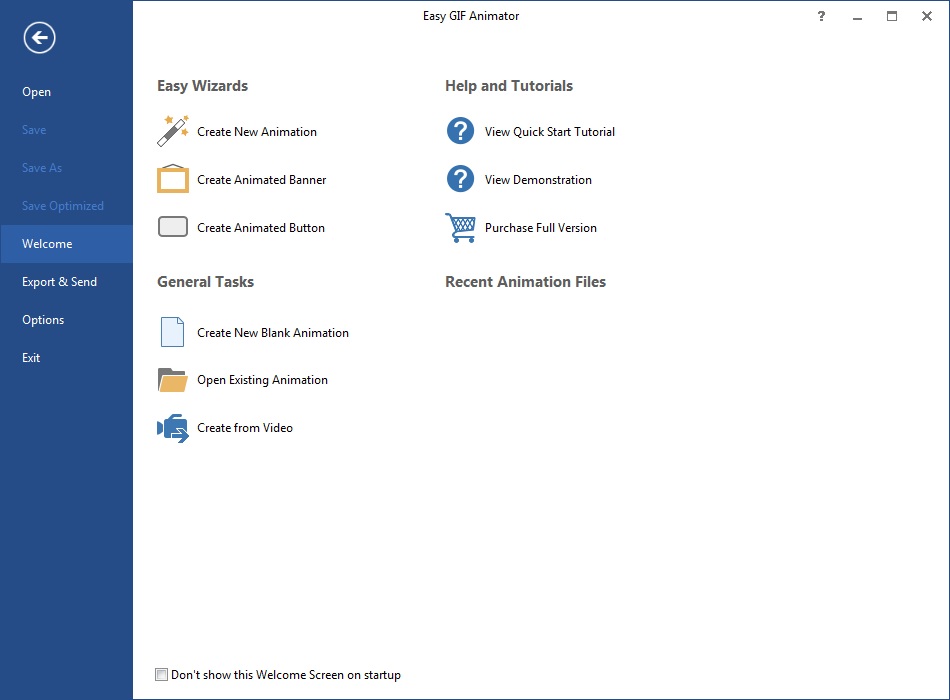
Task: Choose Exit in the sidebar
Action: tap(66, 358)
